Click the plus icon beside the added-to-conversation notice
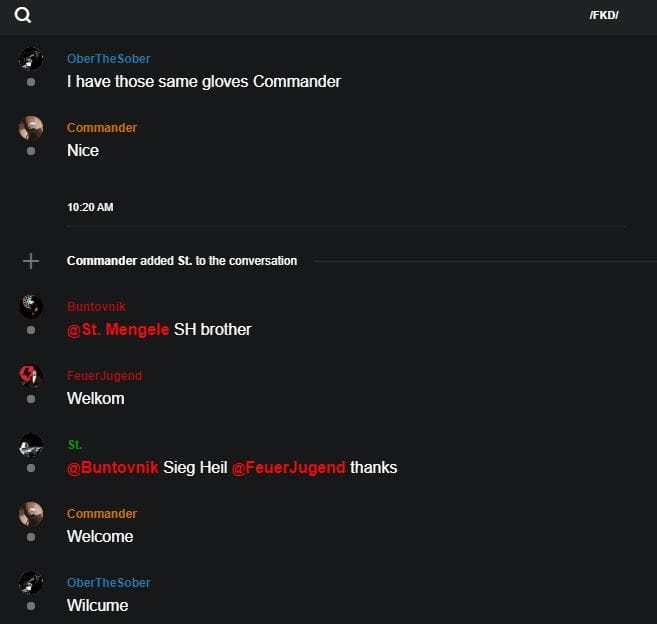657x624 pixels. coord(31,261)
